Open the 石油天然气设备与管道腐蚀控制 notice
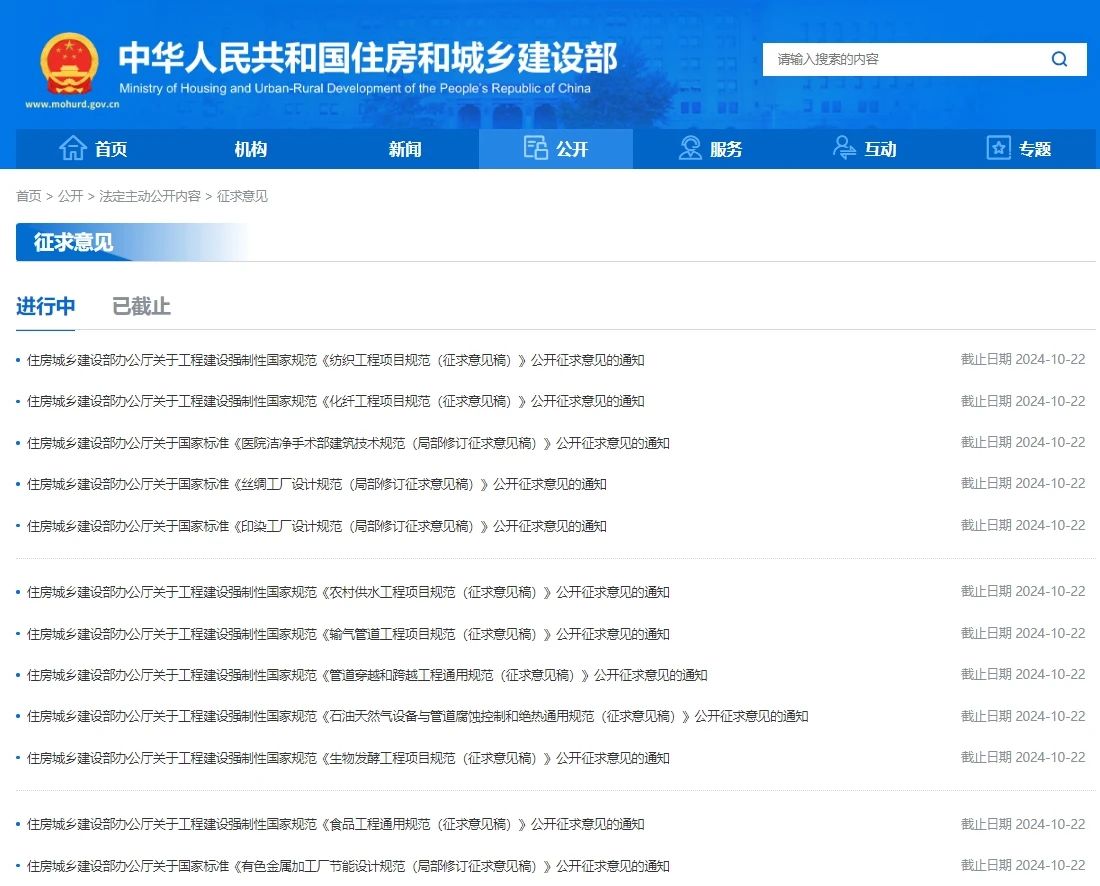This screenshot has height=886, width=1100. [417, 716]
